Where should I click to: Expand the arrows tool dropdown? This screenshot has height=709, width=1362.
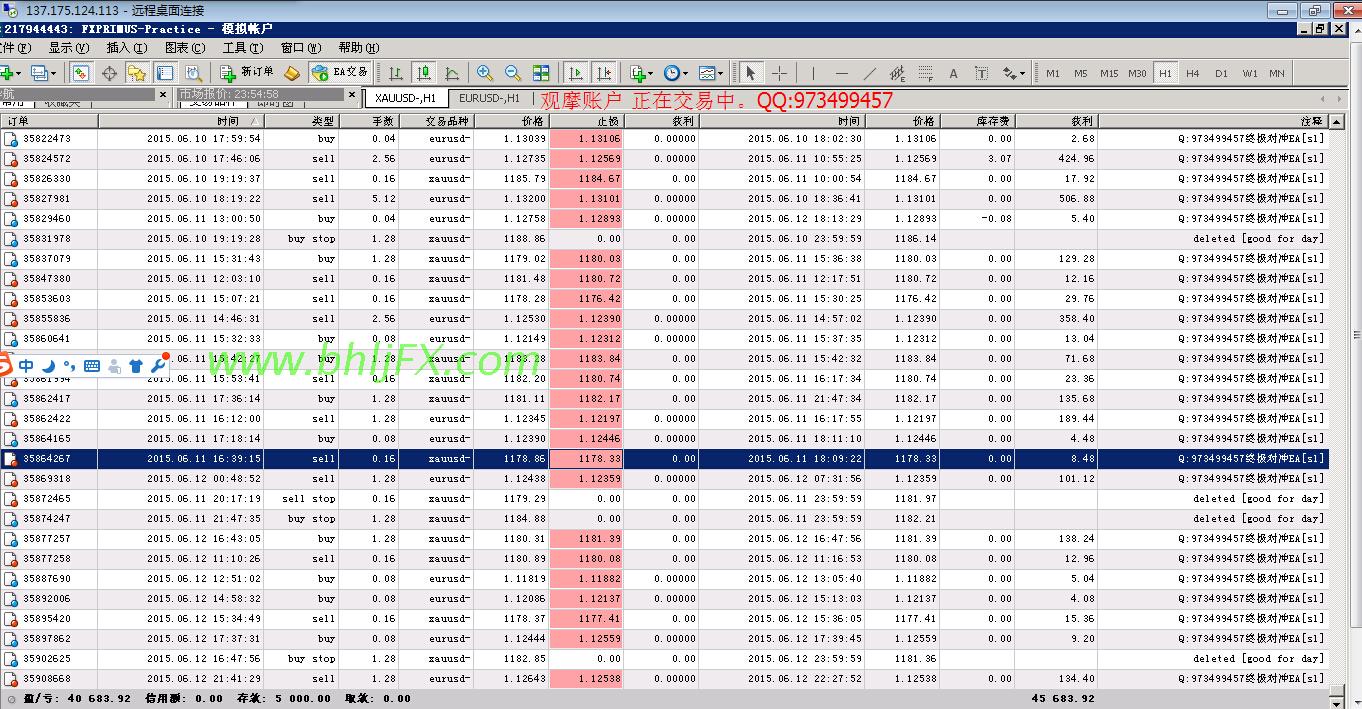click(x=1023, y=73)
